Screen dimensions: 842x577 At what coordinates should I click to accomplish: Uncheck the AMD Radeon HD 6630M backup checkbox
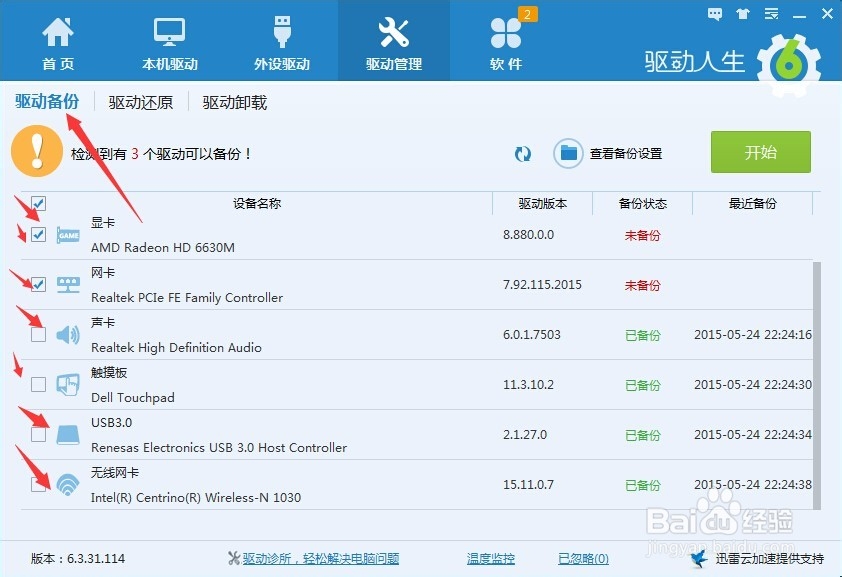[37, 234]
